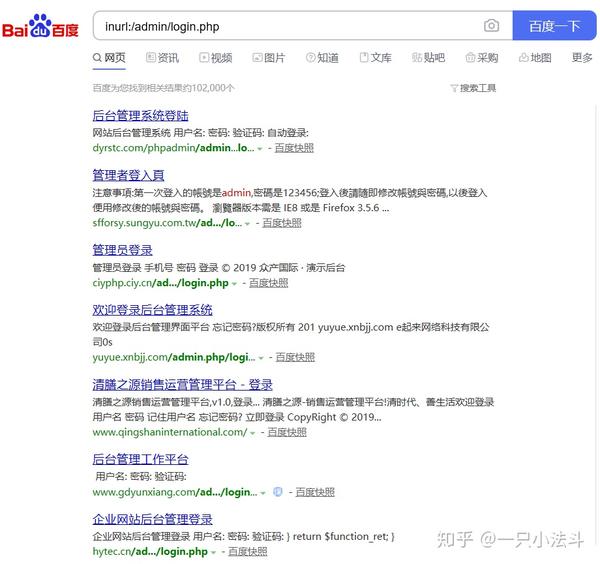Open the 地图 tab

coord(535,58)
